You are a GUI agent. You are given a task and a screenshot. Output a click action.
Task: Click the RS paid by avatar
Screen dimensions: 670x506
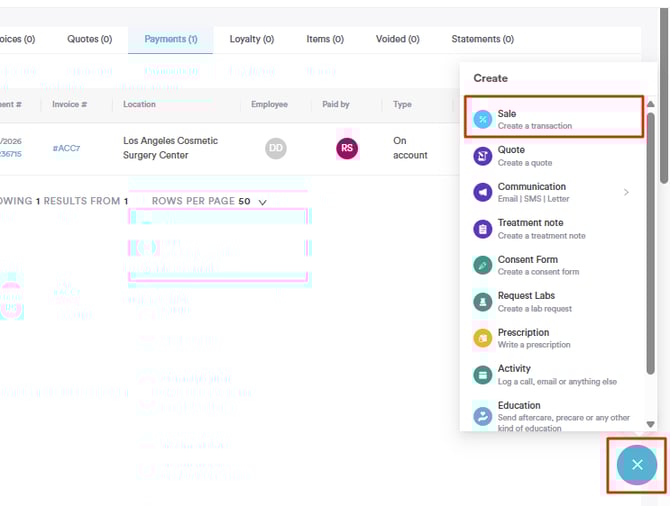point(347,148)
